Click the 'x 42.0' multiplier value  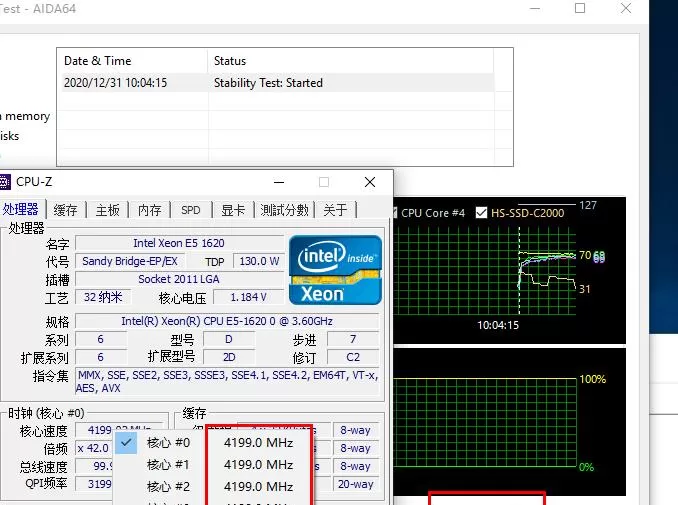tap(94, 448)
